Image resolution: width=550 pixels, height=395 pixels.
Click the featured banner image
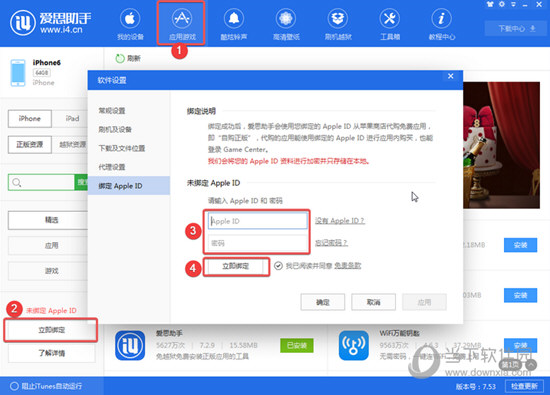(x=502, y=145)
